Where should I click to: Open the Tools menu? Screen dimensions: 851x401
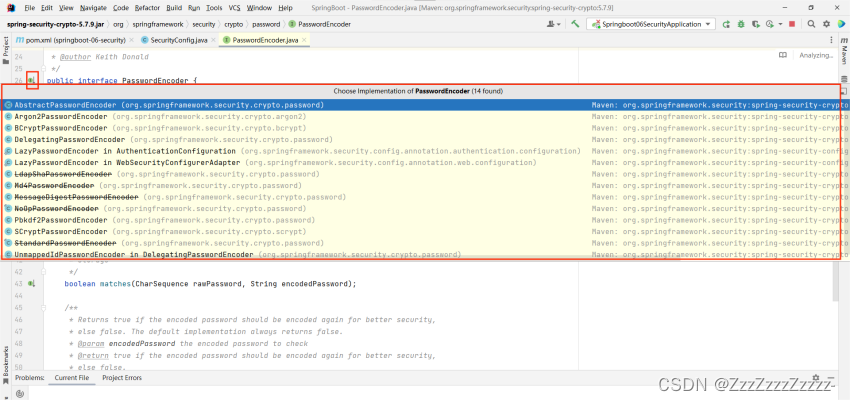(x=214, y=8)
